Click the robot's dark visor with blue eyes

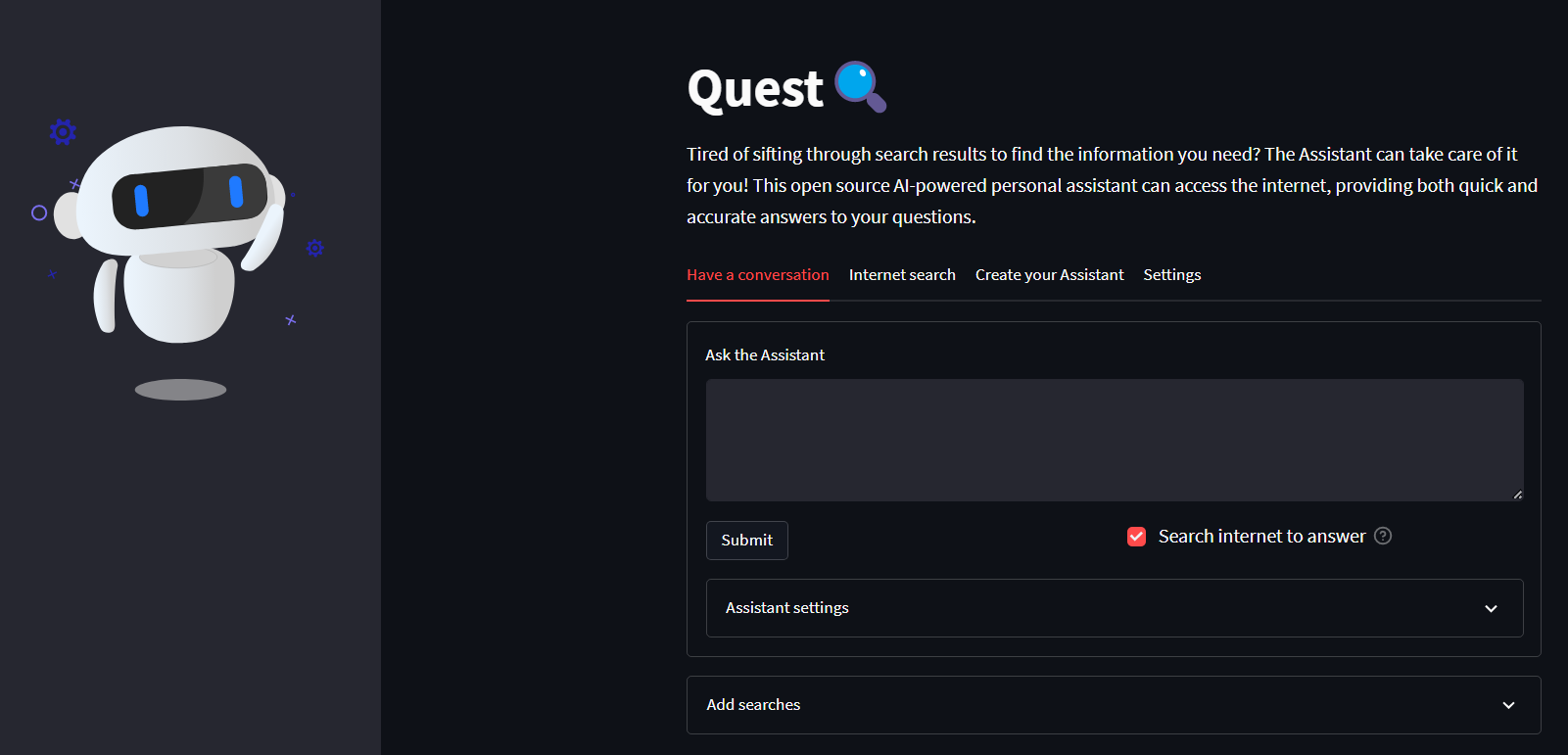point(189,196)
